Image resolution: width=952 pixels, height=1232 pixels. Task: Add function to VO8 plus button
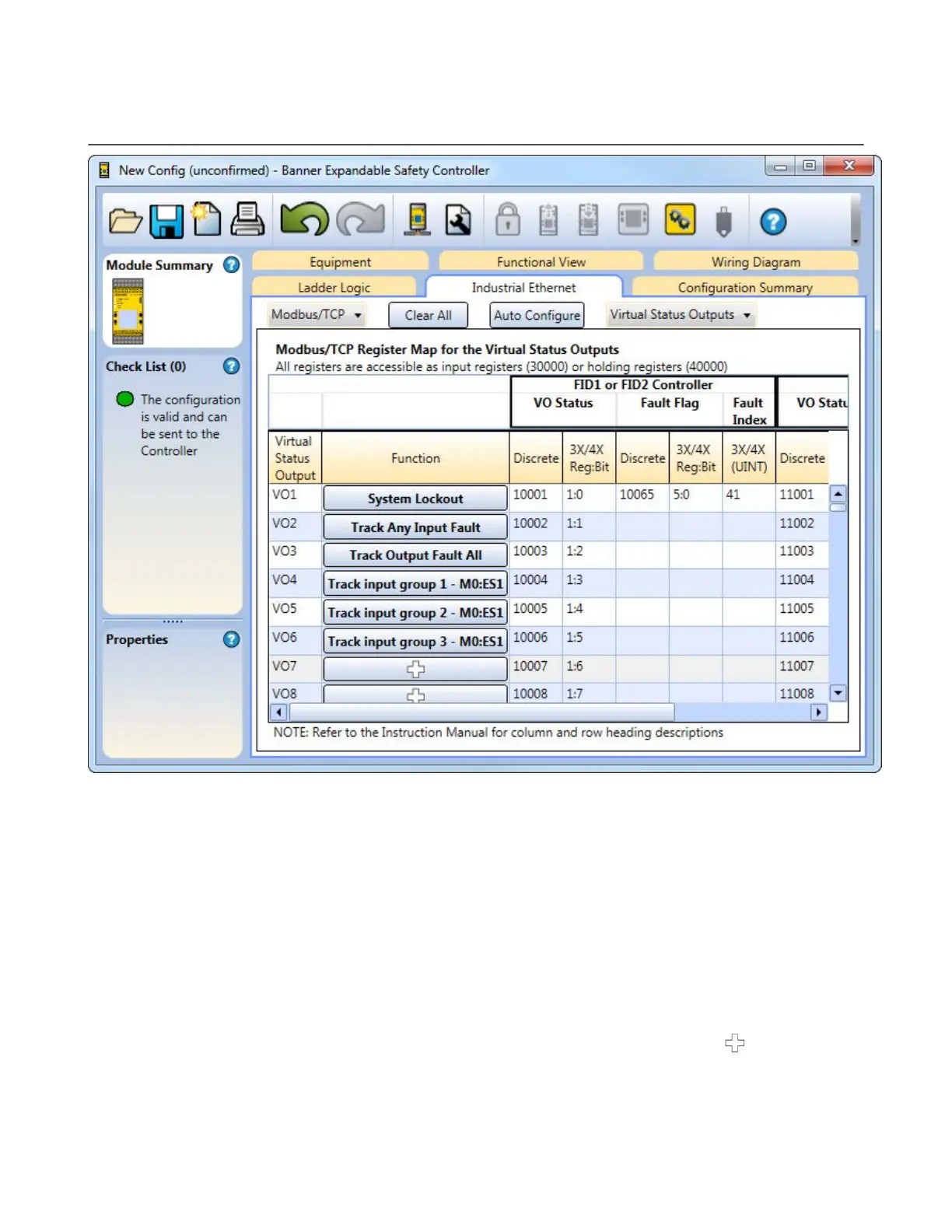(415, 695)
